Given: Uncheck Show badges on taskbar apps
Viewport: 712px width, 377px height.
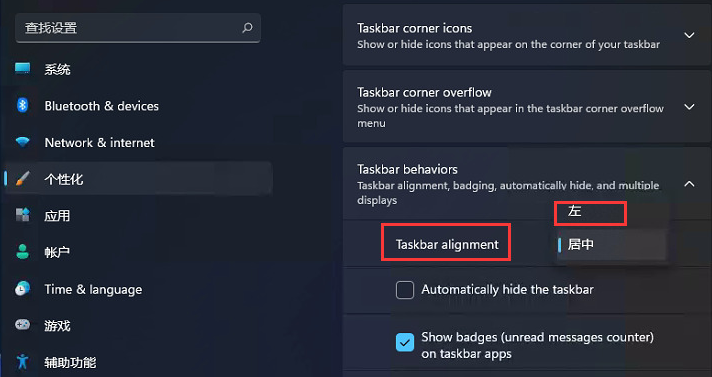Looking at the screenshot, I should (x=405, y=342).
